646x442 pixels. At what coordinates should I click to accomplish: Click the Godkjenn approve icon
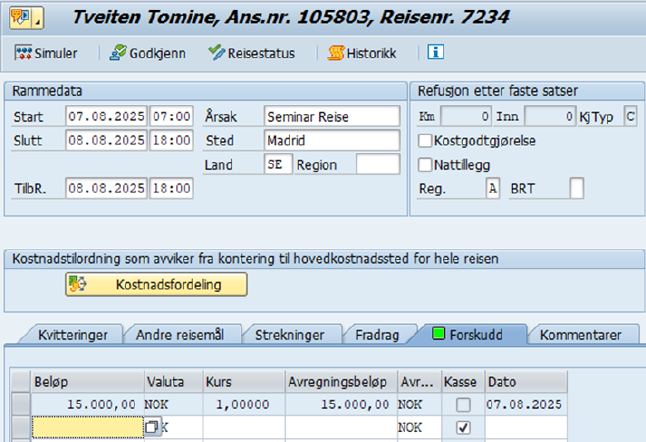118,53
